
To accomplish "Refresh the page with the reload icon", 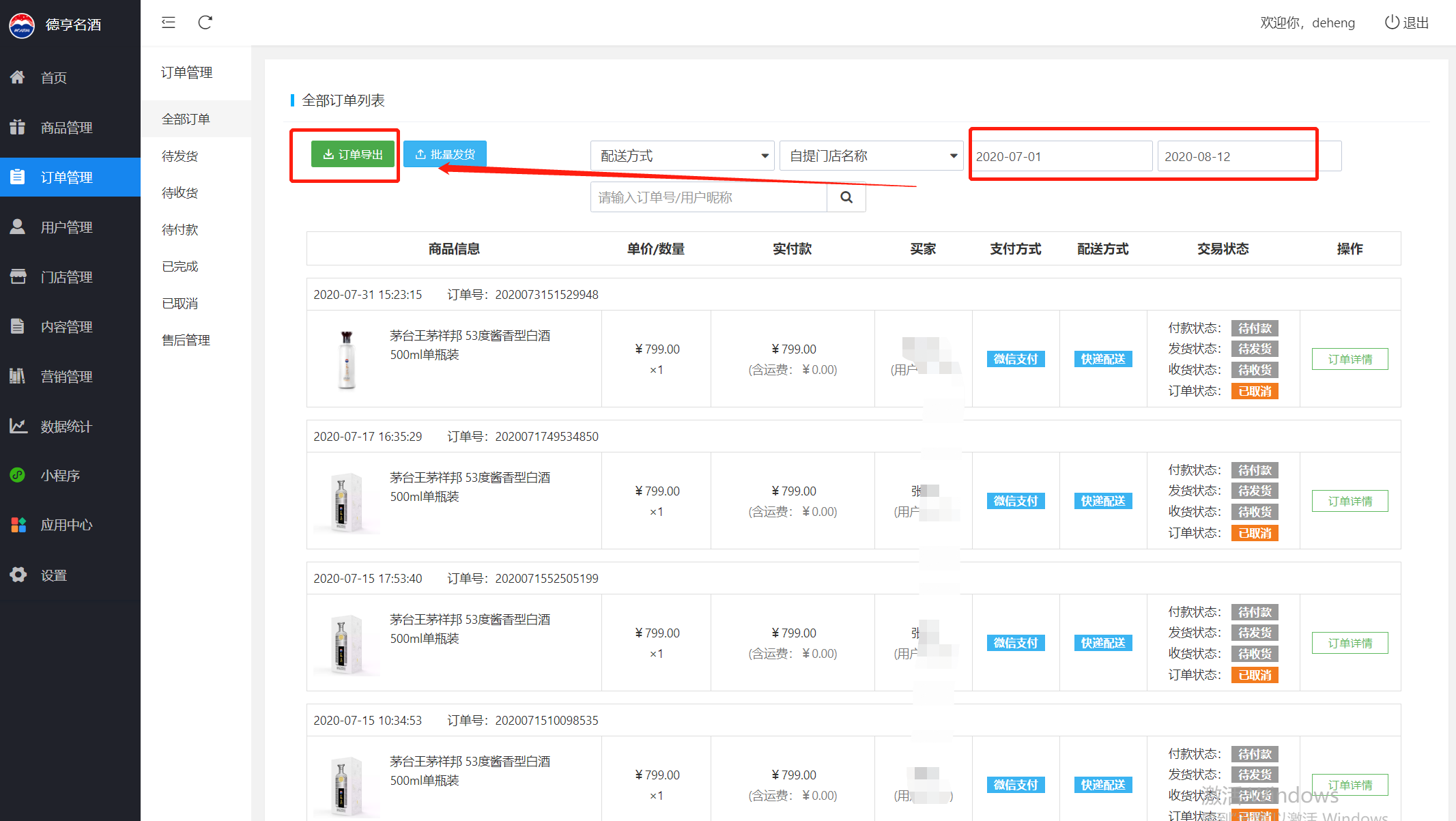I will click(205, 23).
